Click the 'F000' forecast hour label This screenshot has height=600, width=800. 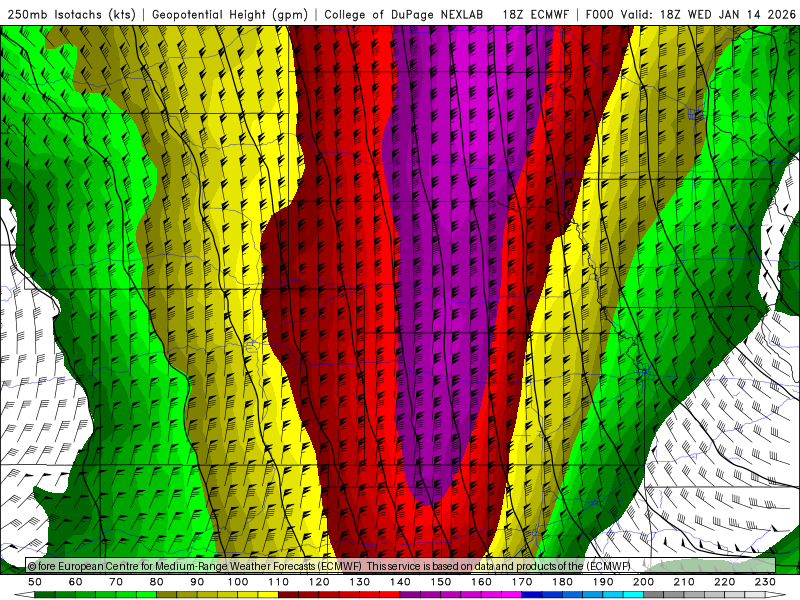(x=601, y=15)
